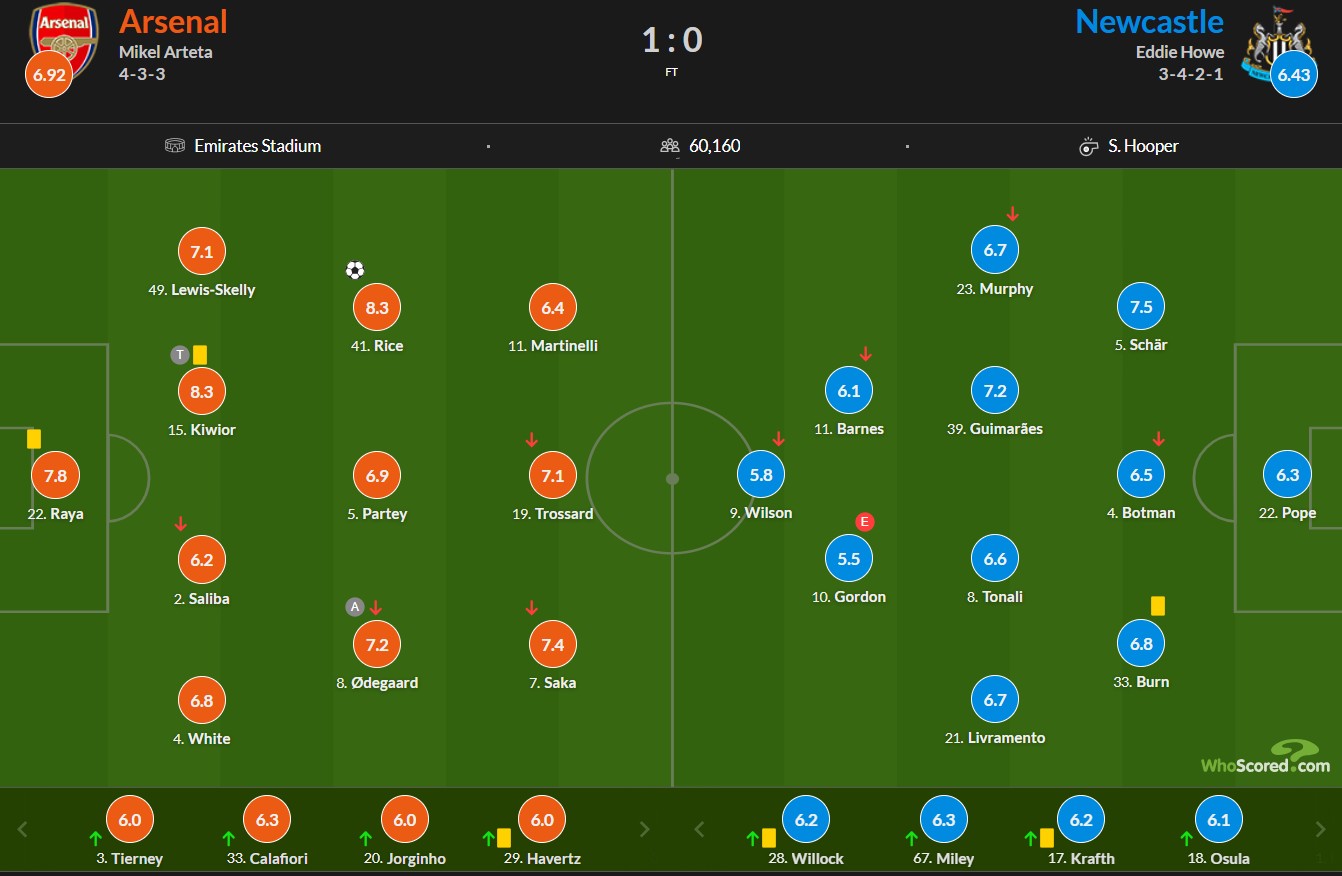
Task: Show more Newcastle substitutes with right arrow
Action: pyautogui.click(x=1321, y=829)
